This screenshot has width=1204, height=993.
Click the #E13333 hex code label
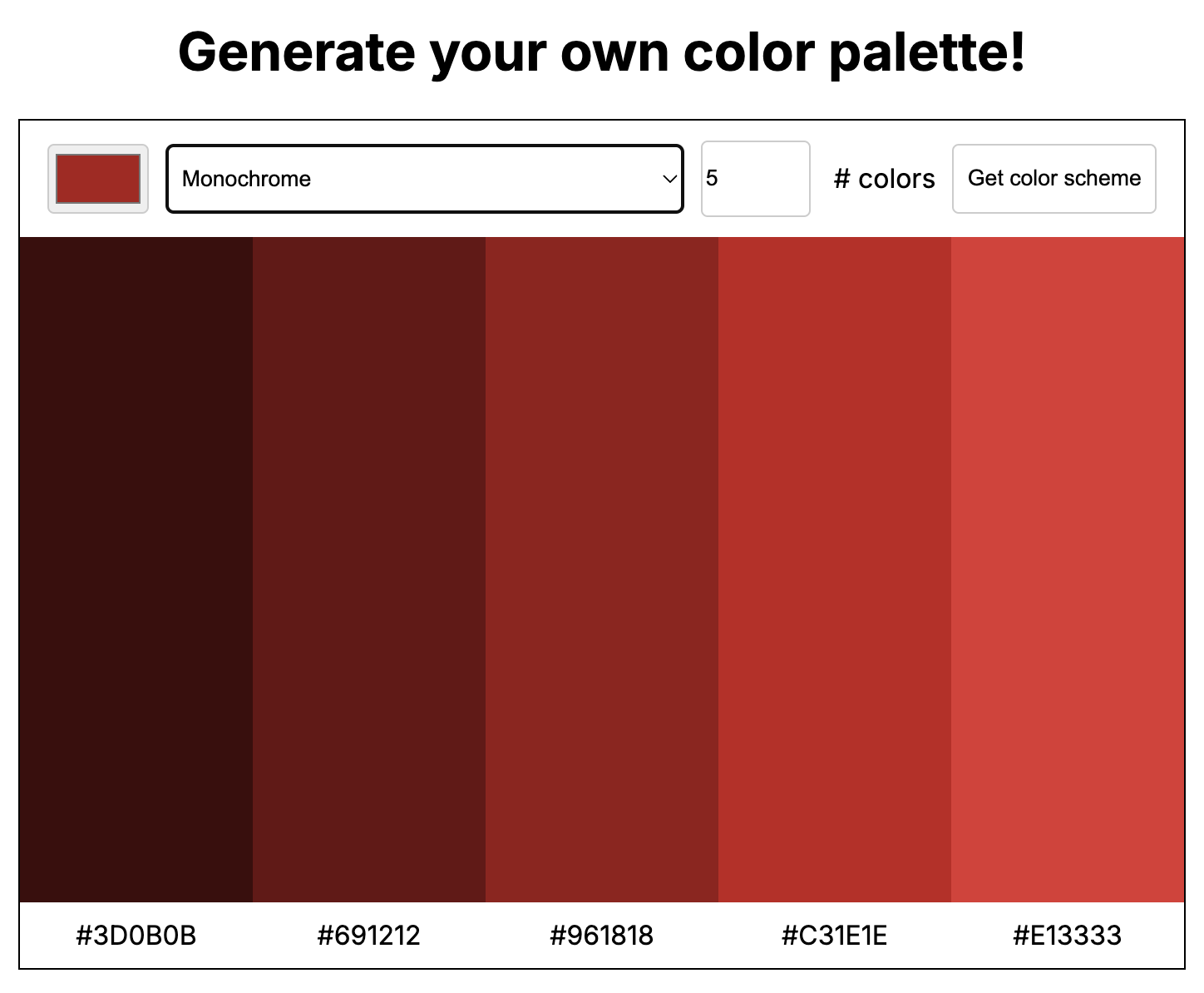1066,935
